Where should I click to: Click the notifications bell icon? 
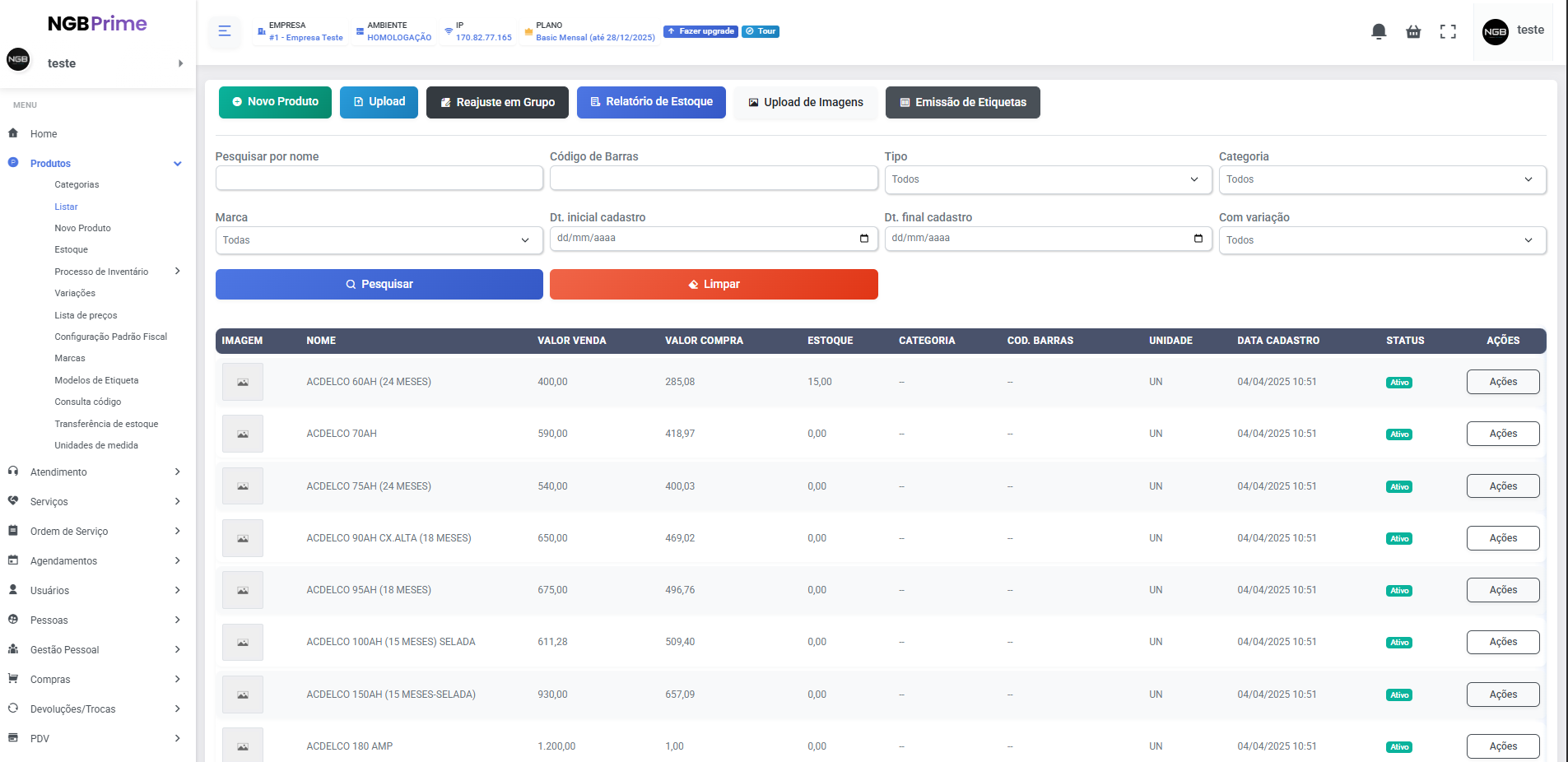[1379, 31]
